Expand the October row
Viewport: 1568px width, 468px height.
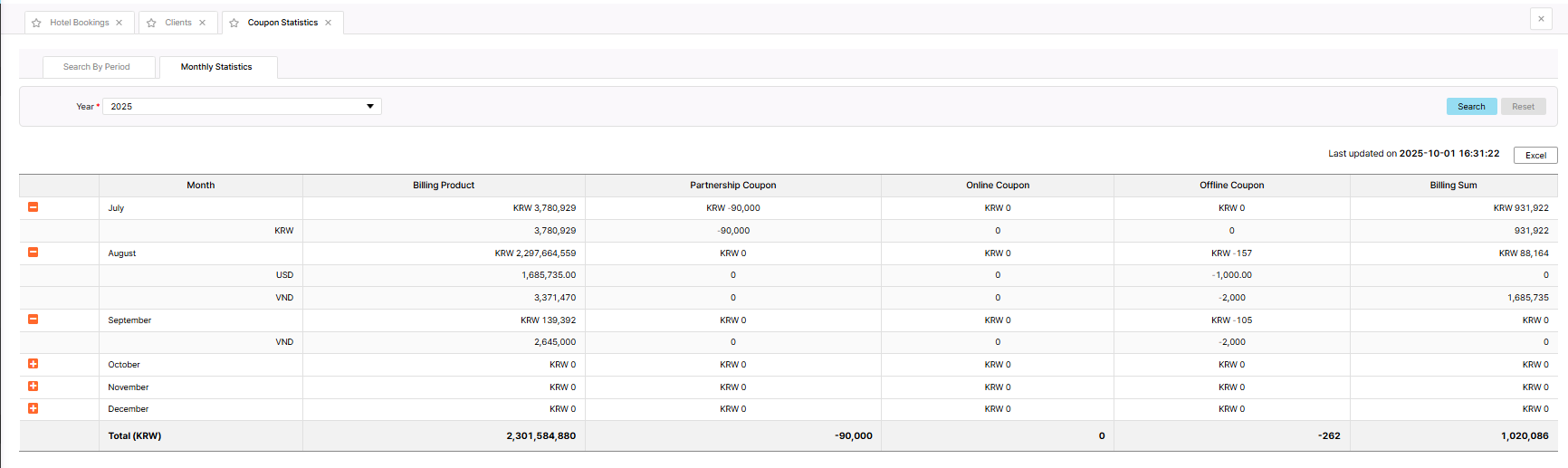33,364
